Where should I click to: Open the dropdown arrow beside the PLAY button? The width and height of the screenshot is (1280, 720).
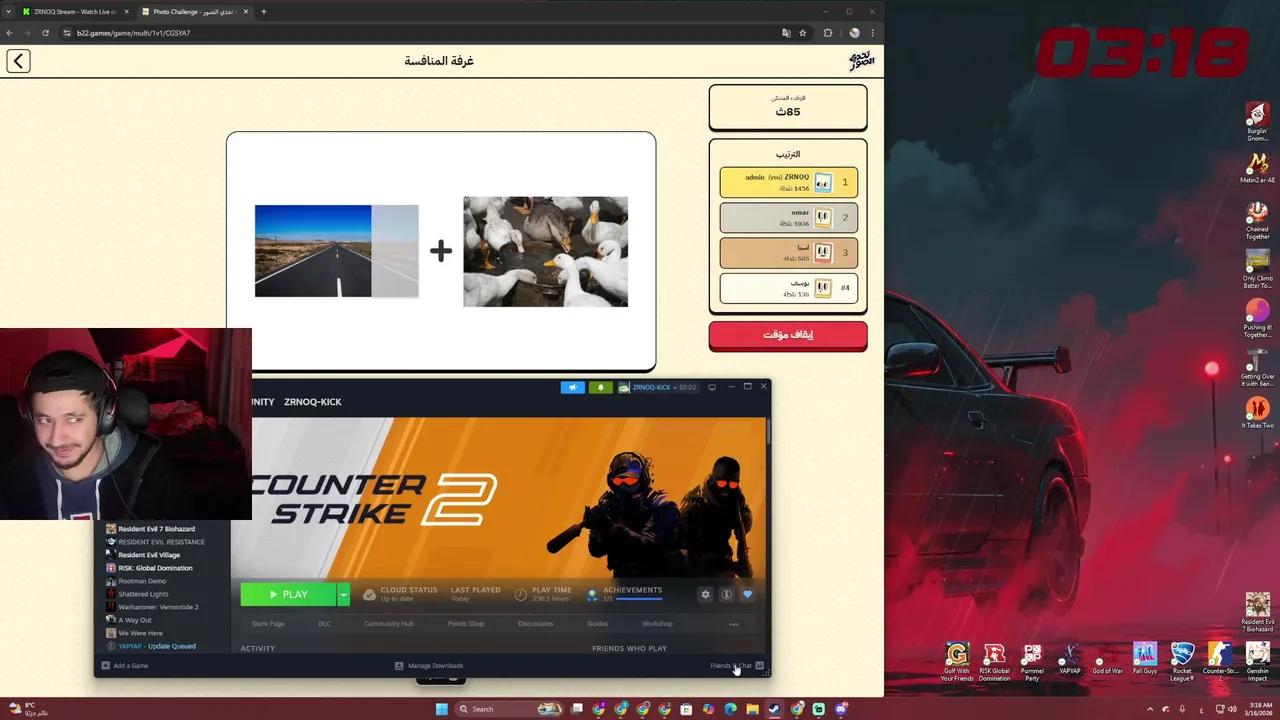(343, 594)
